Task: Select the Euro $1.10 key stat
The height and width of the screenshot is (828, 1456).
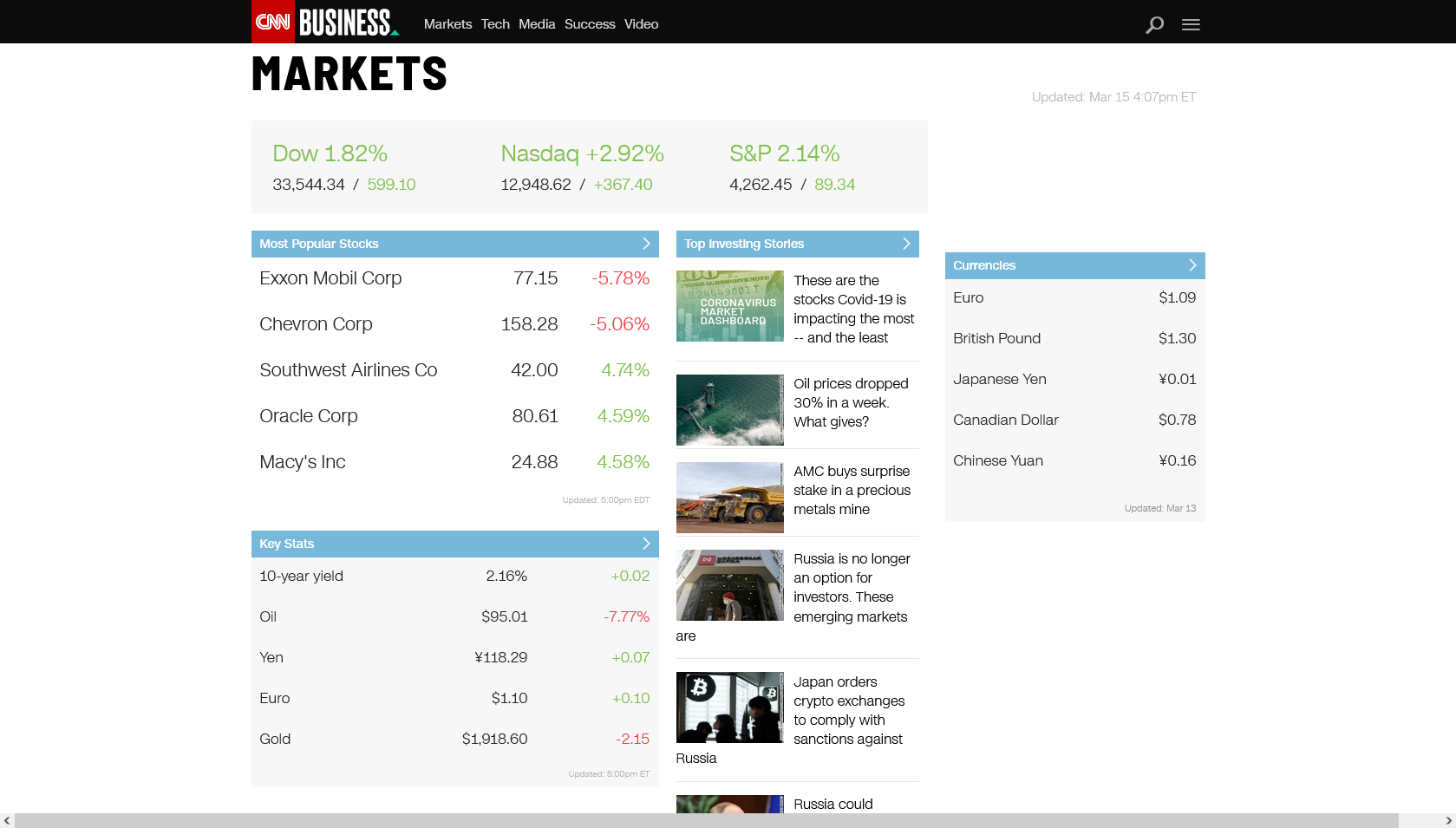Action: point(455,698)
